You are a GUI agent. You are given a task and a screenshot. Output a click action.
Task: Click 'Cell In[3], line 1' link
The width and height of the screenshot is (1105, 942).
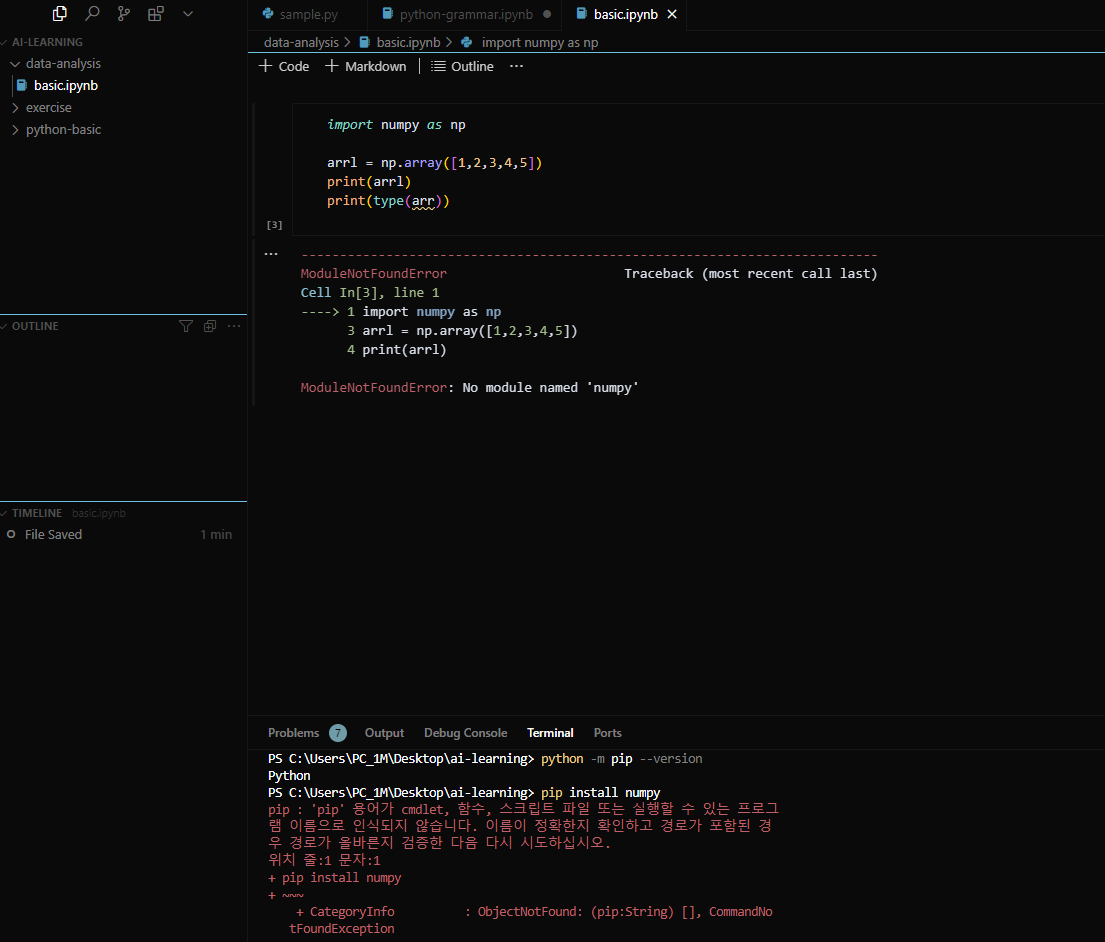(x=370, y=292)
